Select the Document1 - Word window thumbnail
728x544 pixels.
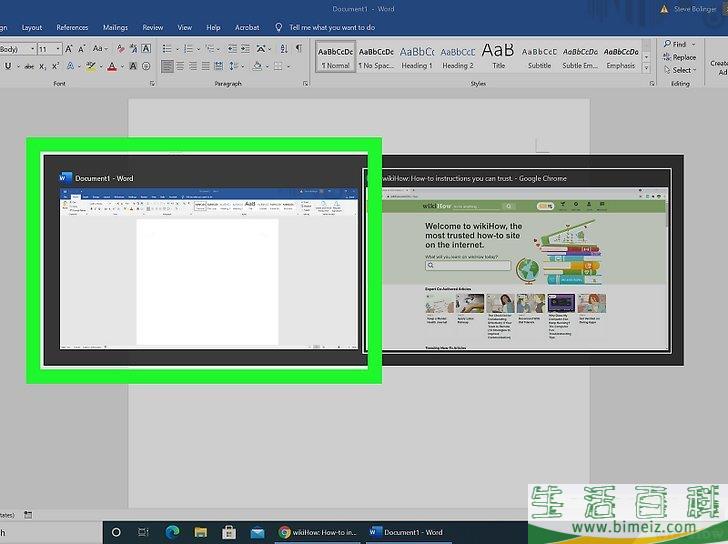point(206,260)
